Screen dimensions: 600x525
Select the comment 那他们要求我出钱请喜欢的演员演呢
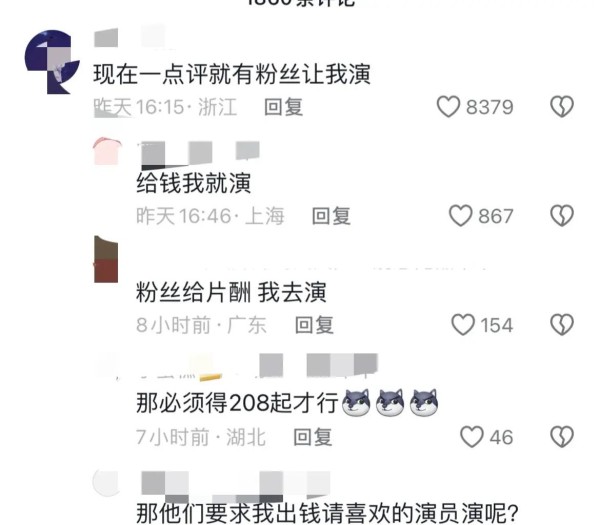tap(327, 513)
